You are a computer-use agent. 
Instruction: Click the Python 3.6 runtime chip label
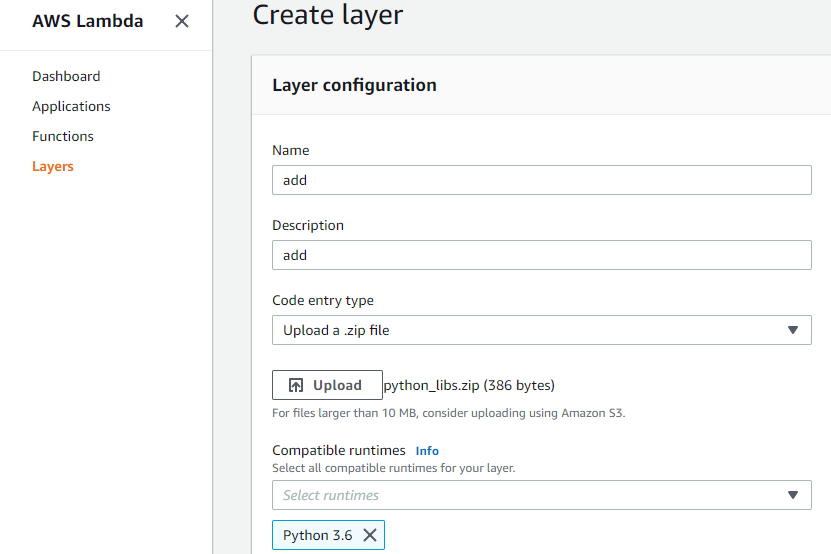pyautogui.click(x=317, y=535)
